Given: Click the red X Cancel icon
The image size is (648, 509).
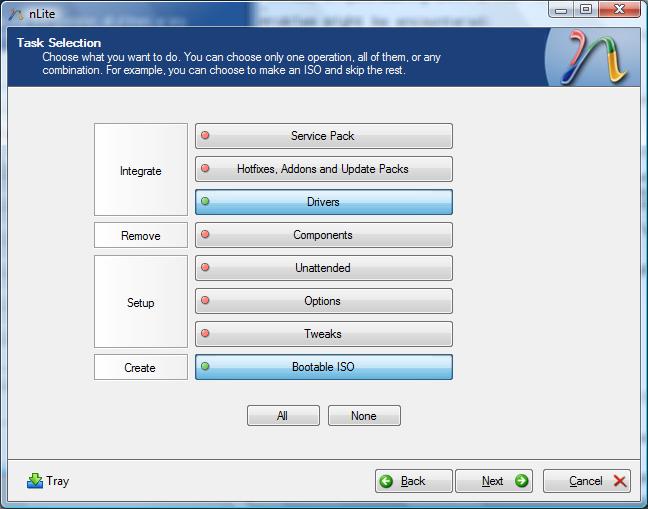Looking at the screenshot, I should pos(619,481).
